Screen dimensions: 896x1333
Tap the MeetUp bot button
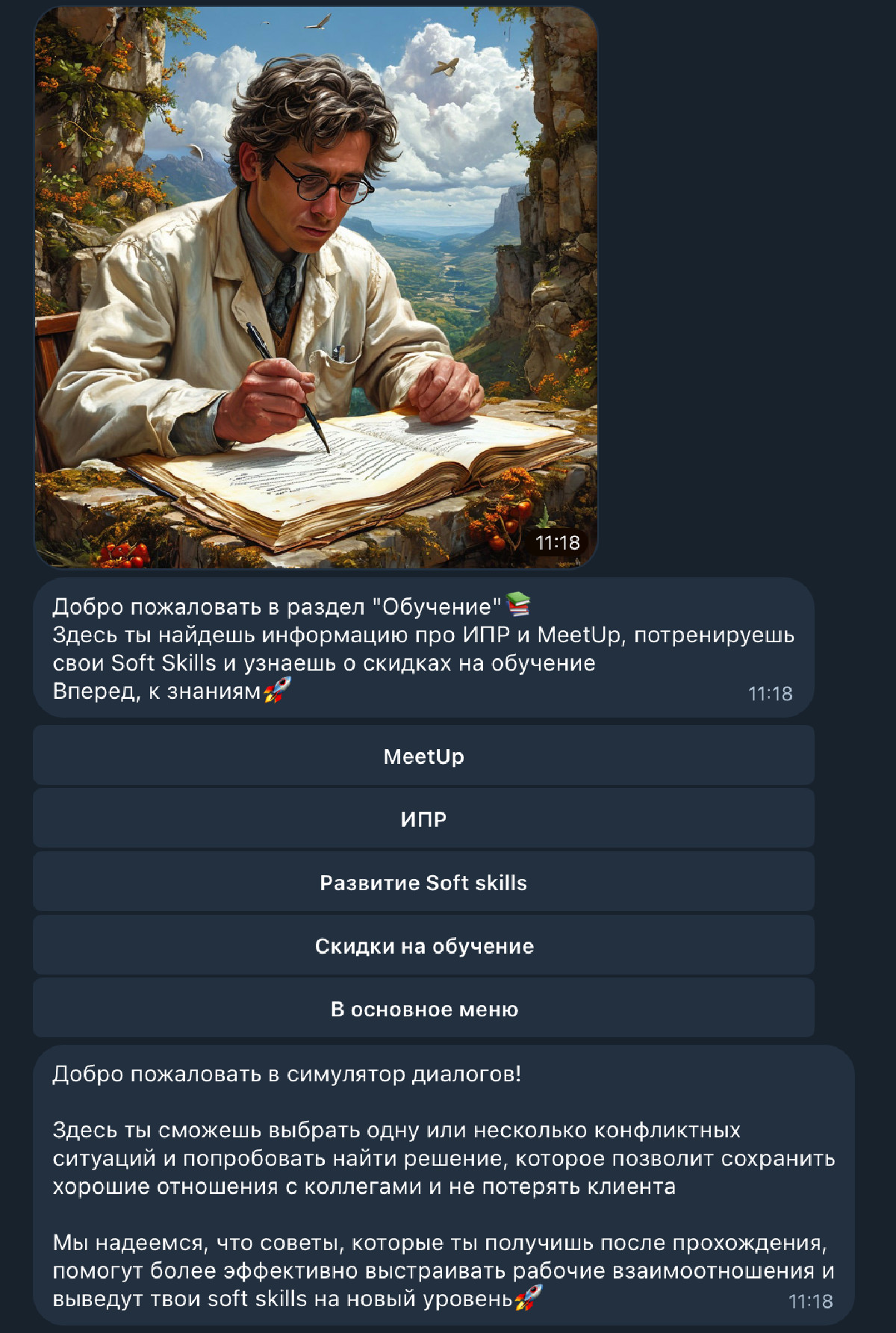423,756
